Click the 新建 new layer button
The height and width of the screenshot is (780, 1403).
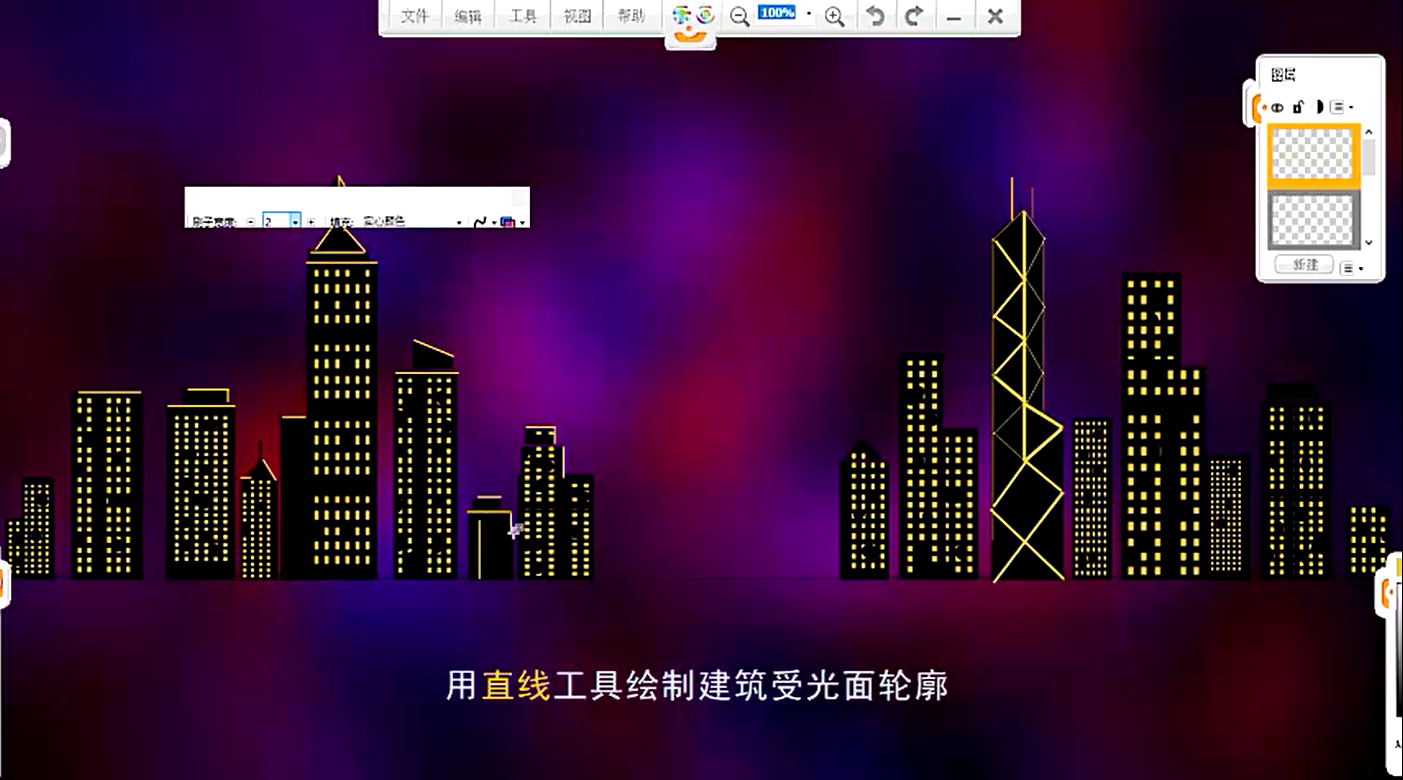pos(1305,265)
